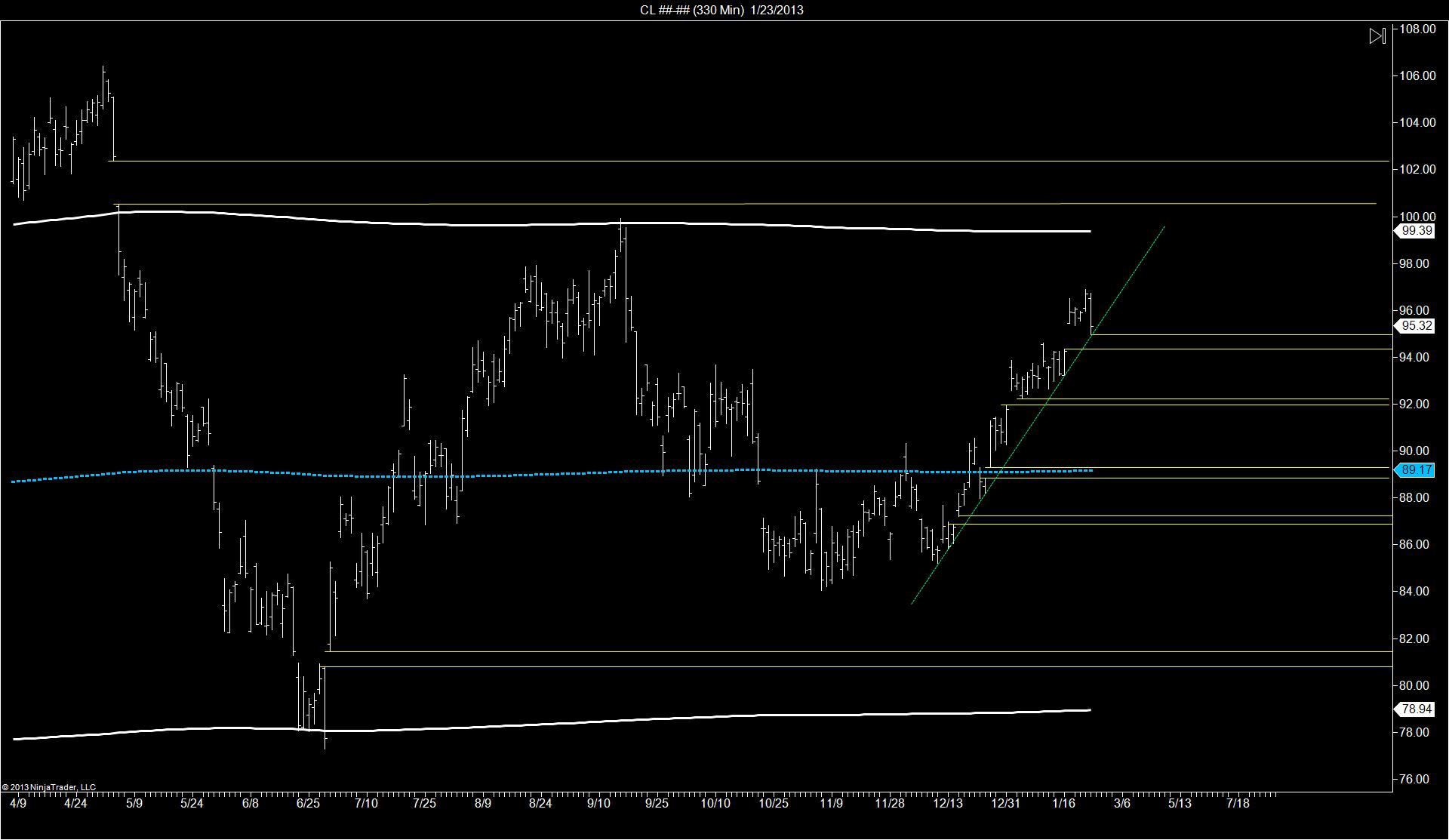Click the 4/24 date label
This screenshot has width=1449, height=840.
(75, 803)
